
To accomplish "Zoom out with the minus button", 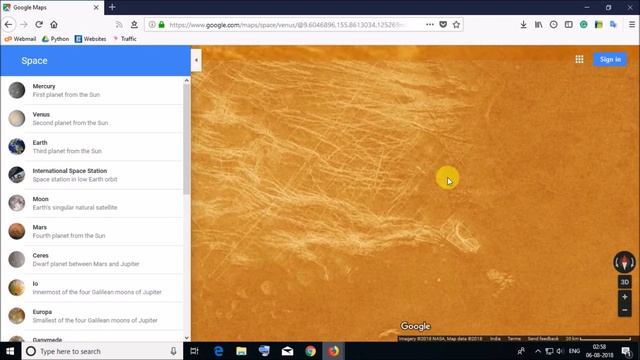I will (x=624, y=310).
